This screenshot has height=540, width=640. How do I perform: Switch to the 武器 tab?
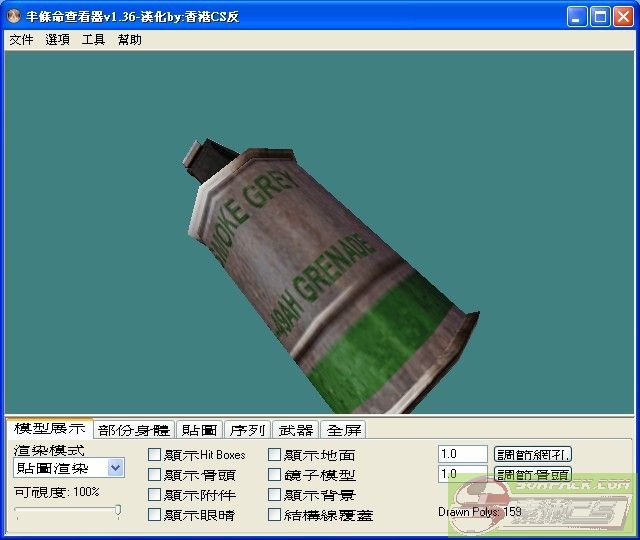(x=296, y=430)
